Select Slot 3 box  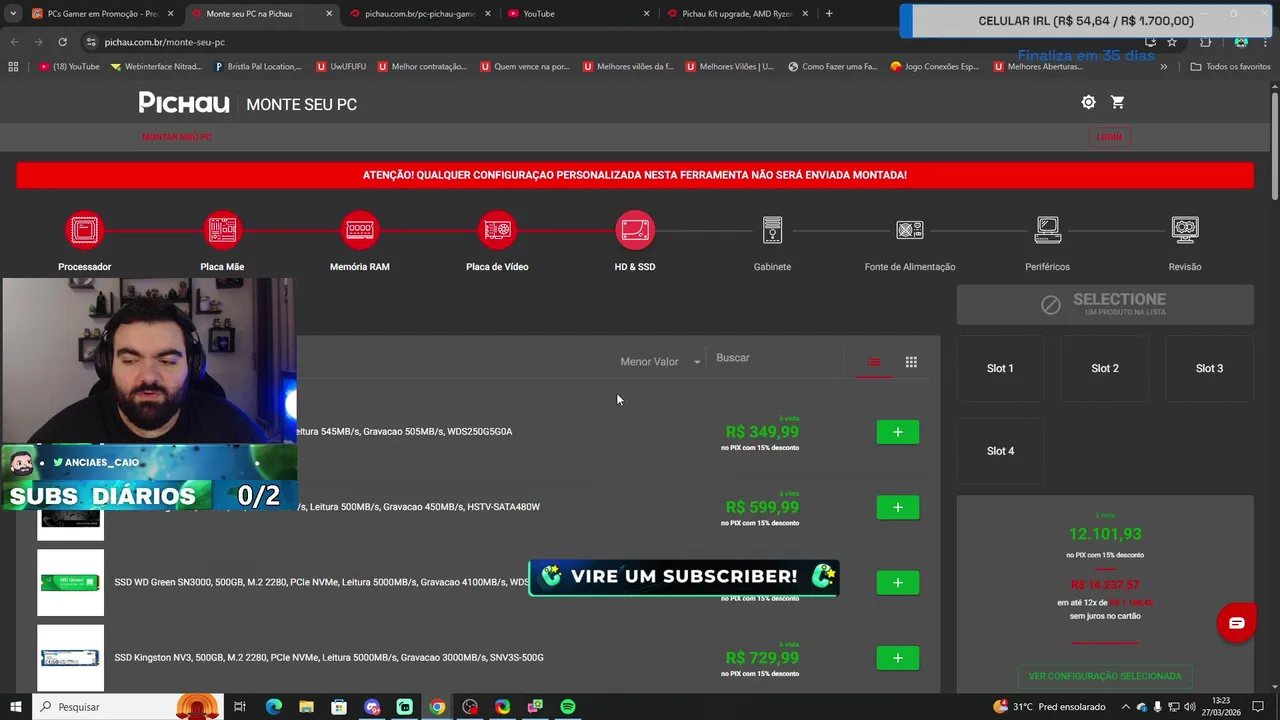(1209, 368)
